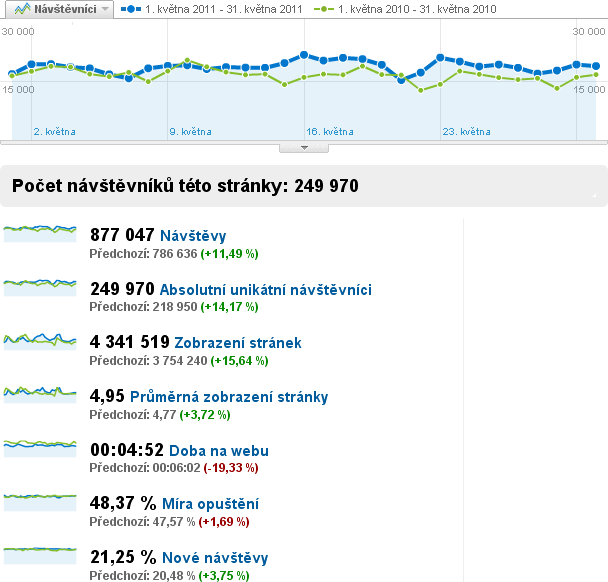
Task: Click the 2011 legend blue marker
Action: pos(131,9)
